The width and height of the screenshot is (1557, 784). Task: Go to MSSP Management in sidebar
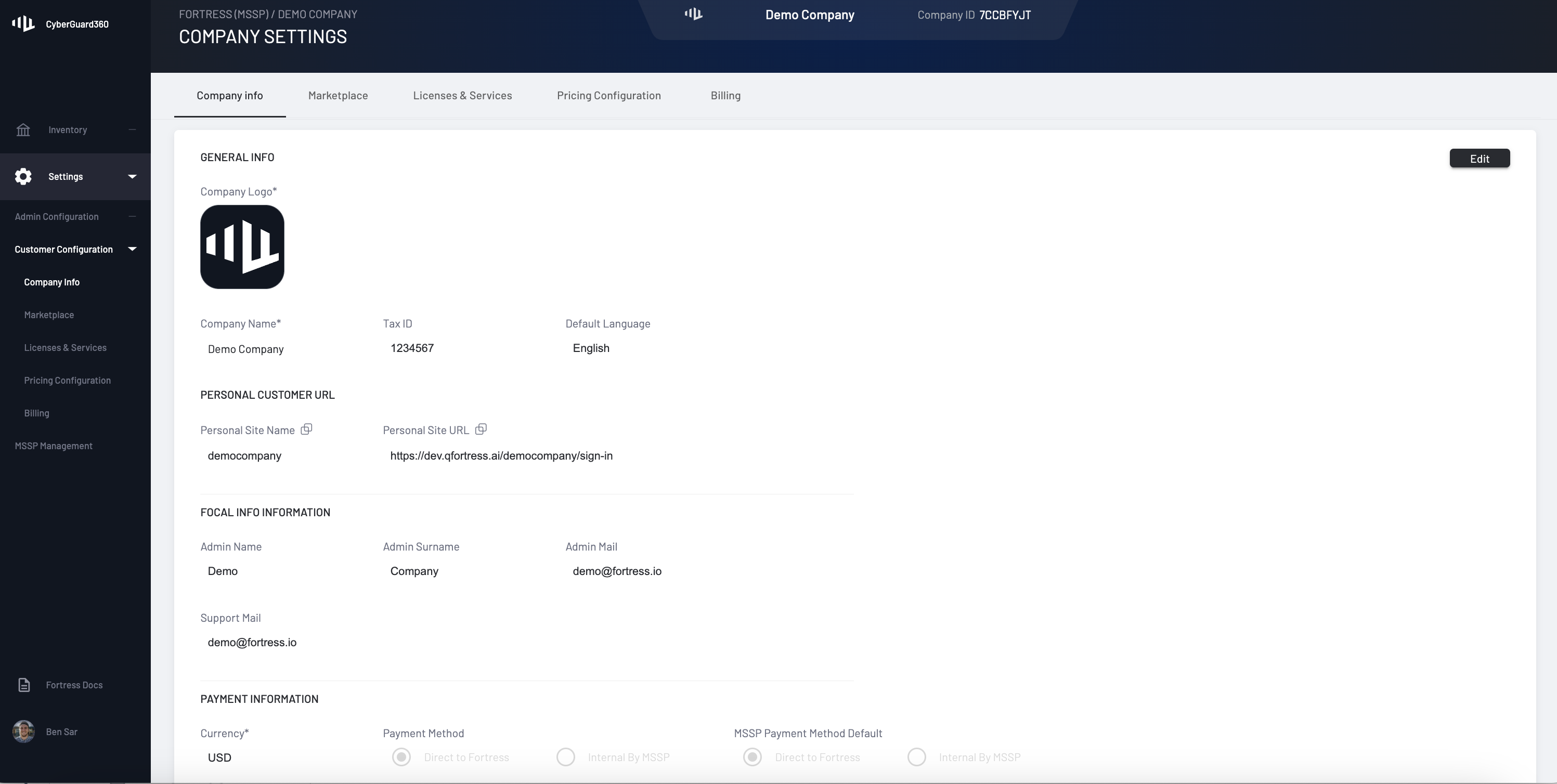(x=54, y=446)
